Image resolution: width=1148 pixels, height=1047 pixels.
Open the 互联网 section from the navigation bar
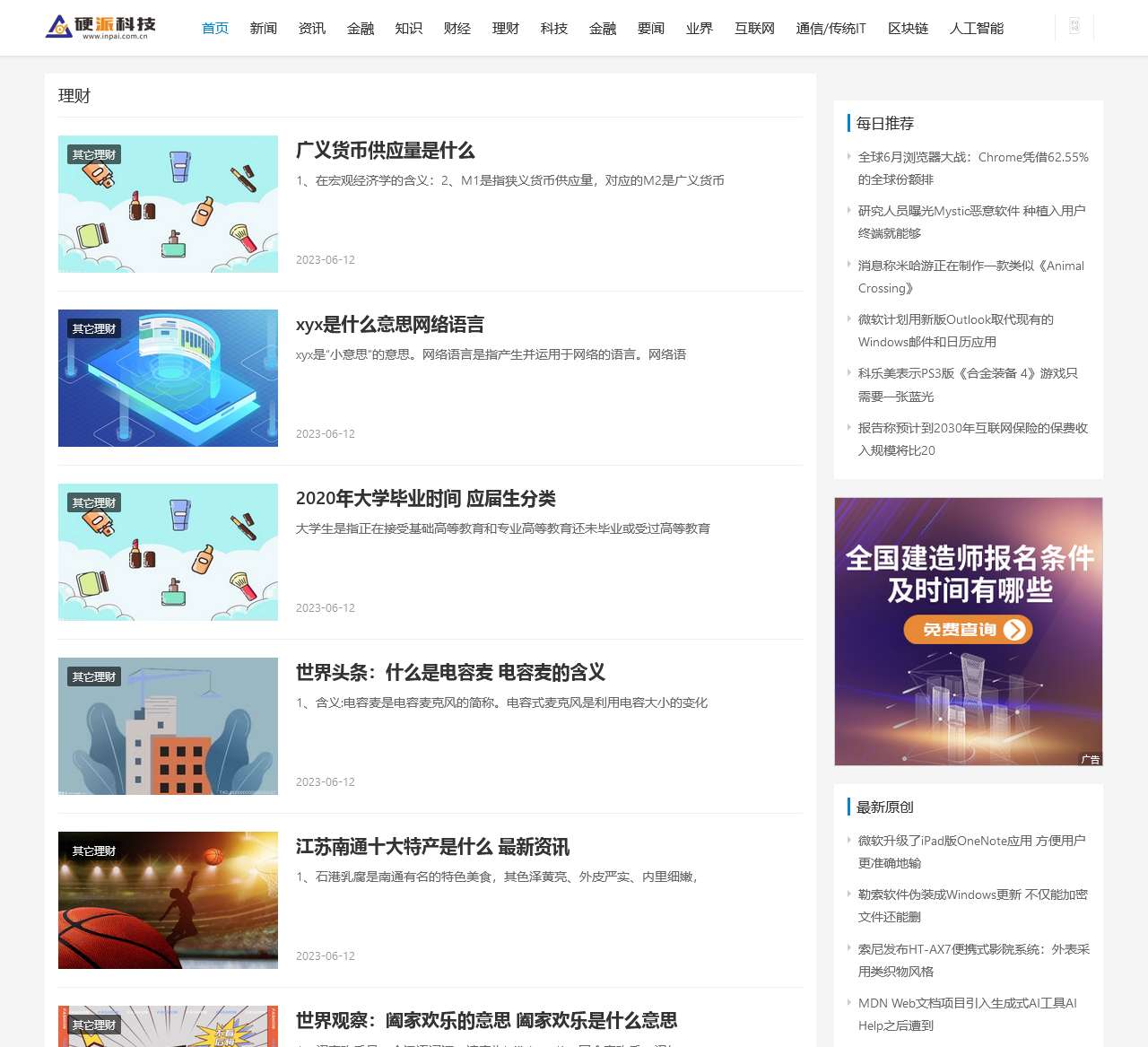[754, 29]
